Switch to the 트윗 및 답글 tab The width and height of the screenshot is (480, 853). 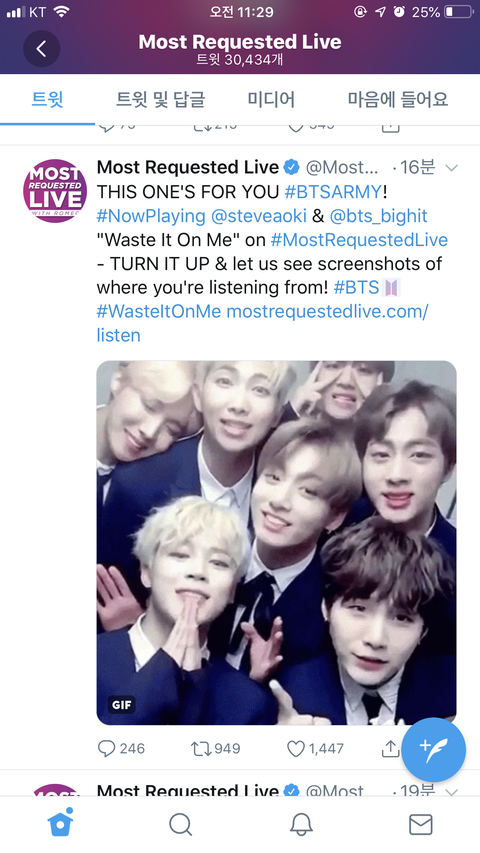[161, 100]
